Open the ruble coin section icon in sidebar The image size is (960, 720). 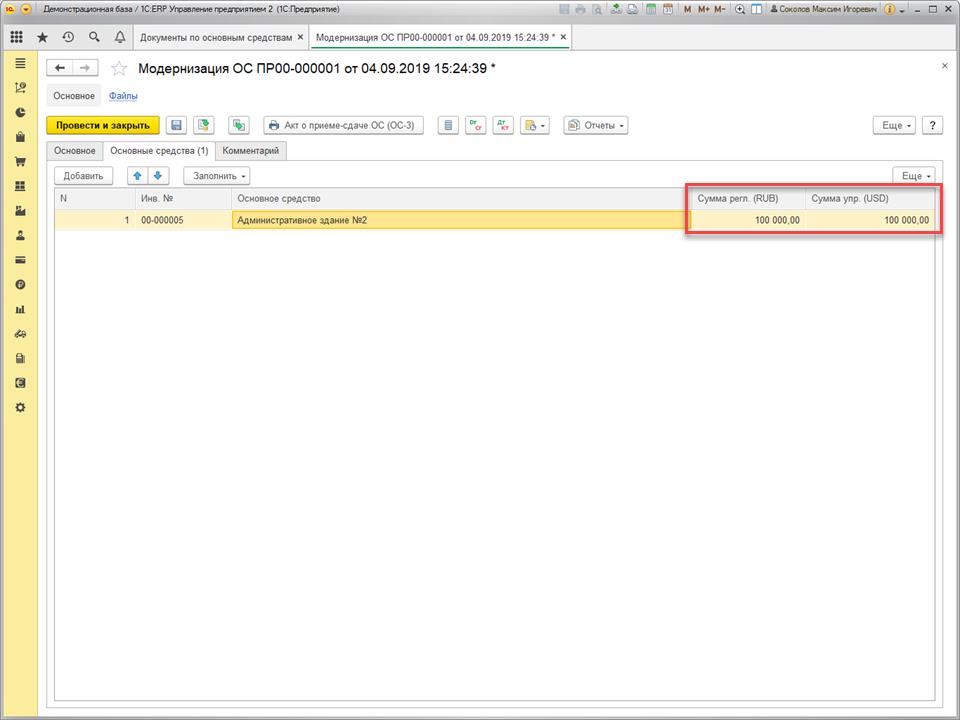tap(20, 285)
